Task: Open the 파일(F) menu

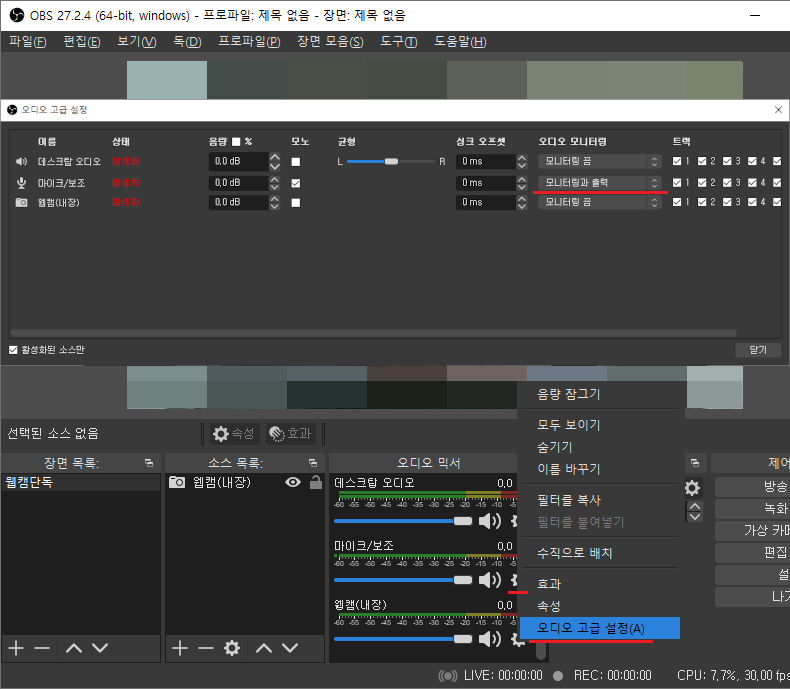Action: (x=28, y=41)
